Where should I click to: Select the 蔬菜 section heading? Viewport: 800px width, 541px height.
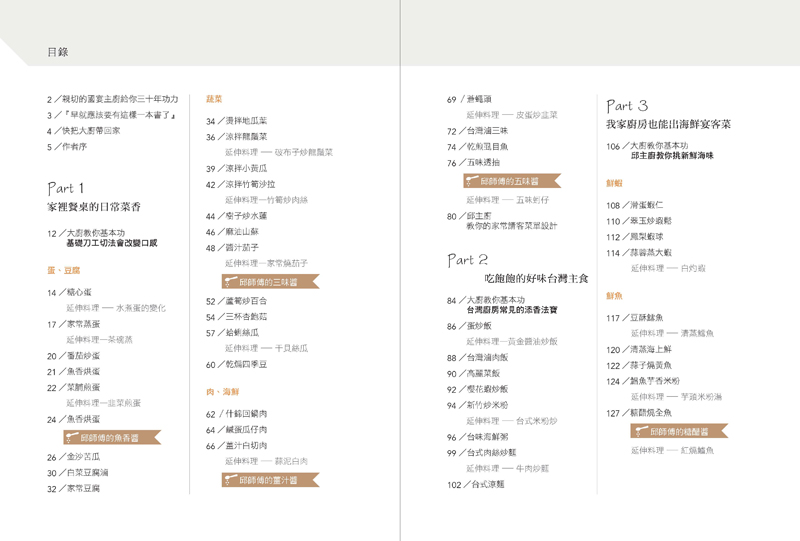[214, 99]
